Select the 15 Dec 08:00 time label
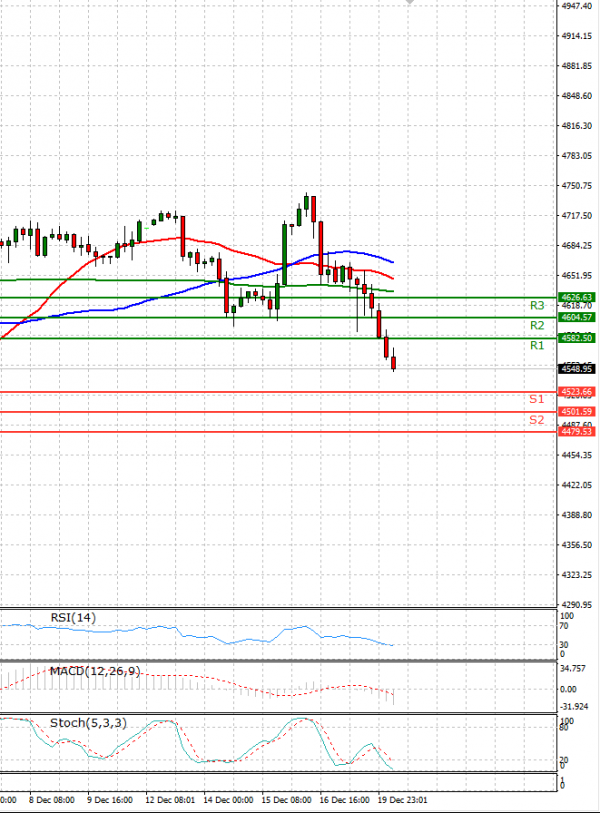 pyautogui.click(x=286, y=800)
